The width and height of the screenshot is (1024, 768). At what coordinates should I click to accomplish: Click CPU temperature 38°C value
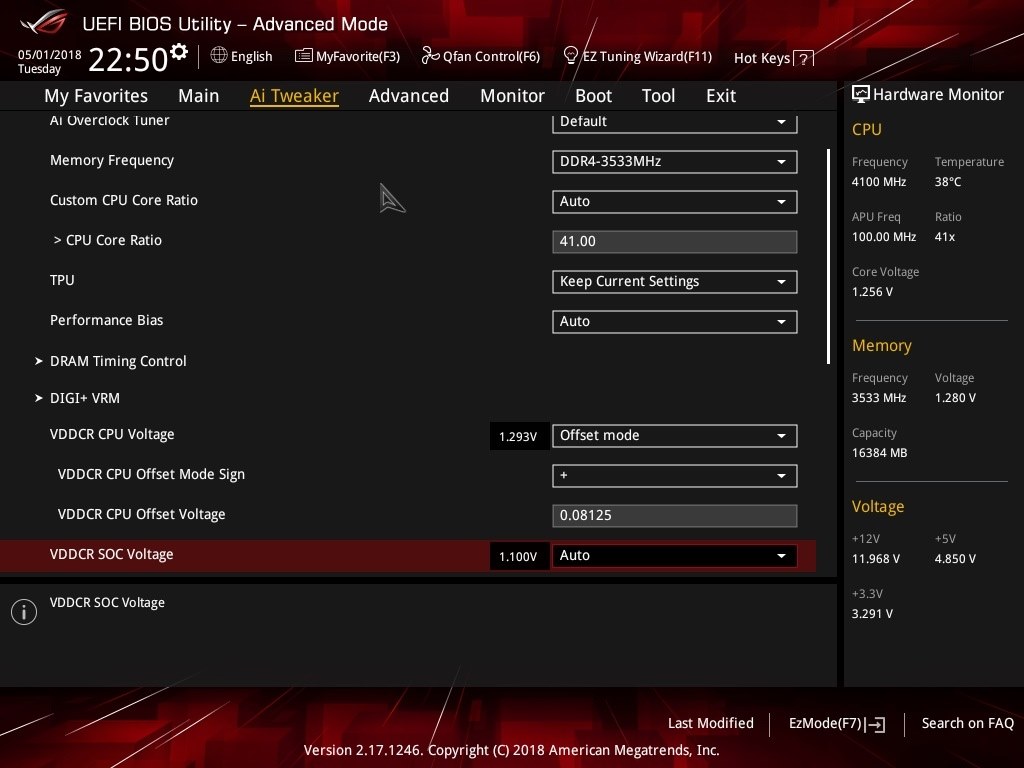point(948,182)
